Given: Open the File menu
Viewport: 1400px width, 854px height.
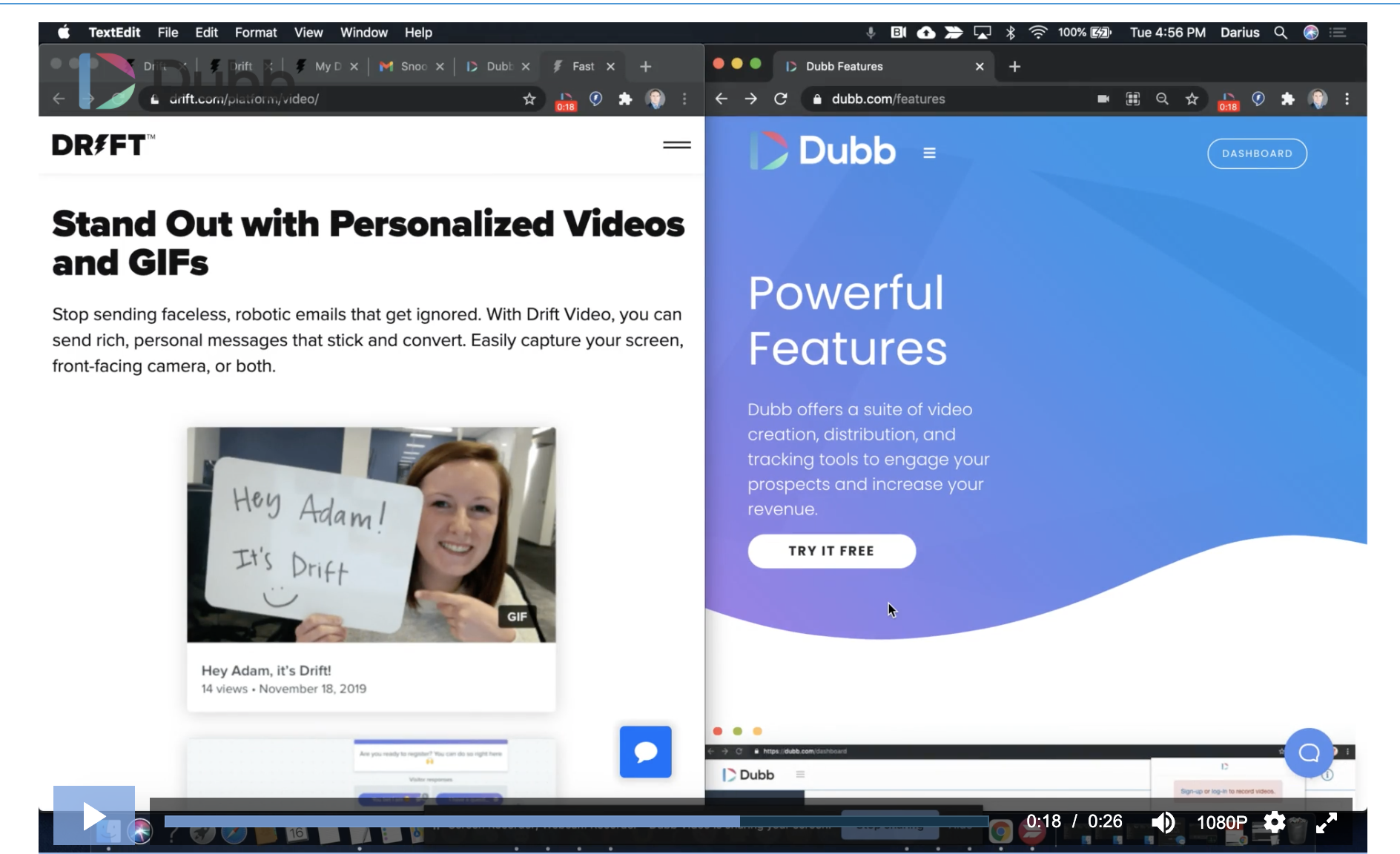Looking at the screenshot, I should [x=168, y=32].
